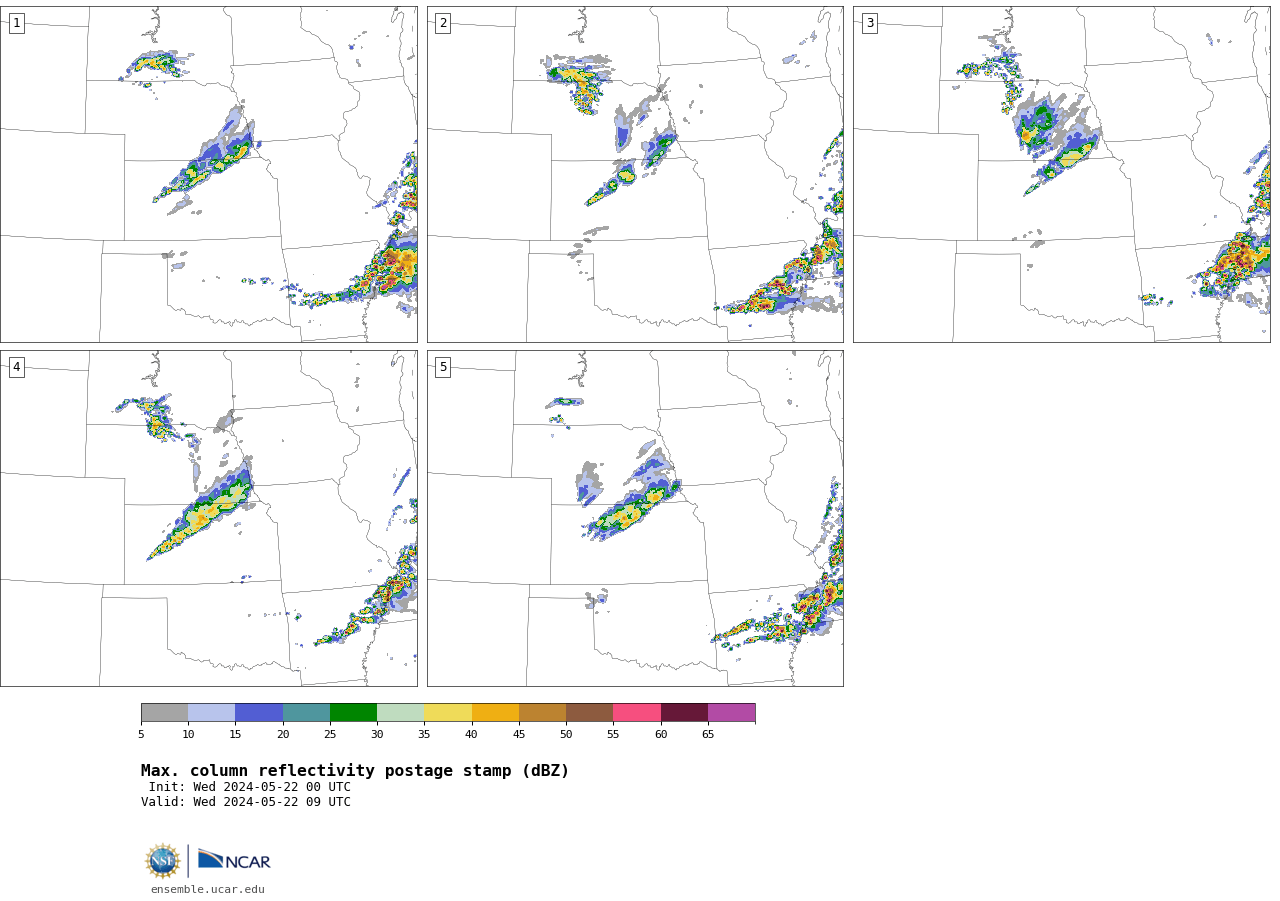Click the panel number label 4

coord(16,367)
